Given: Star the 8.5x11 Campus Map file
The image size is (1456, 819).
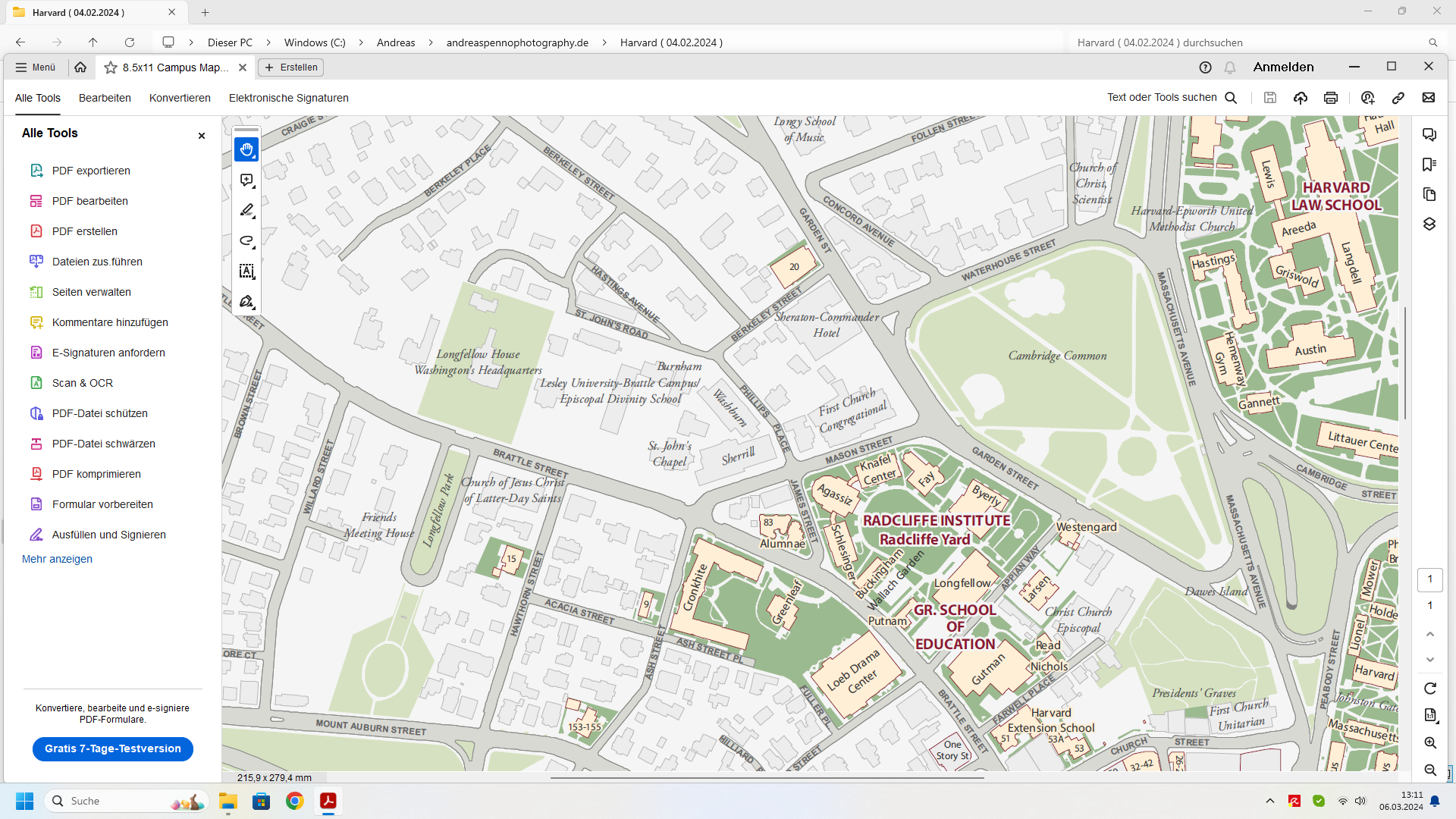Looking at the screenshot, I should click(111, 67).
